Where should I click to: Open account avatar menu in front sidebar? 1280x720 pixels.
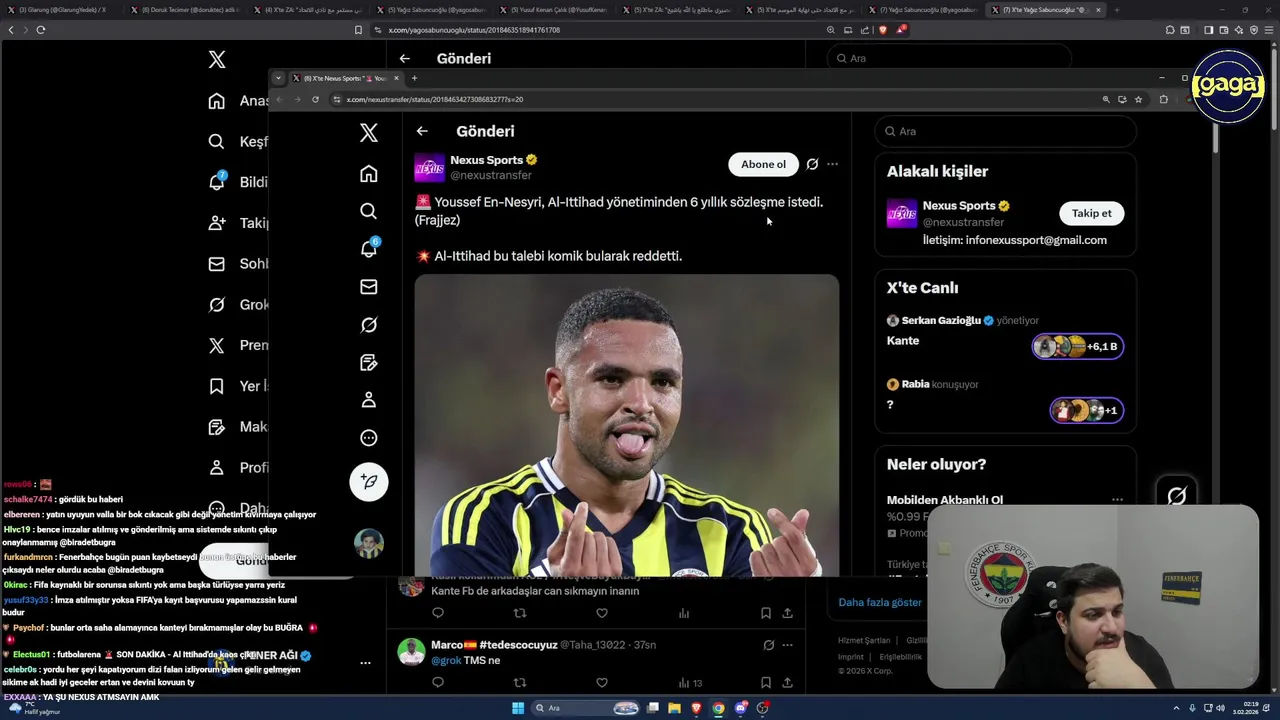click(x=369, y=543)
